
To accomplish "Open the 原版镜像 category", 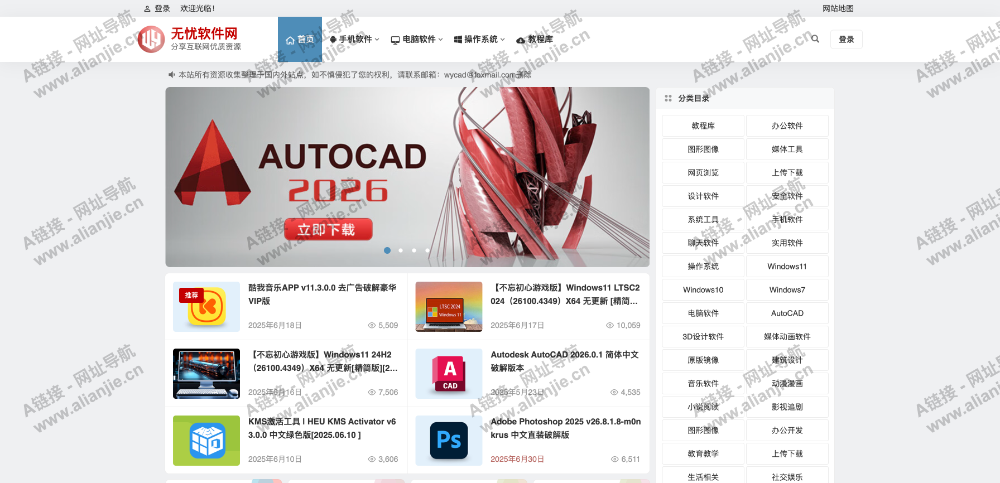I will (x=703, y=360).
